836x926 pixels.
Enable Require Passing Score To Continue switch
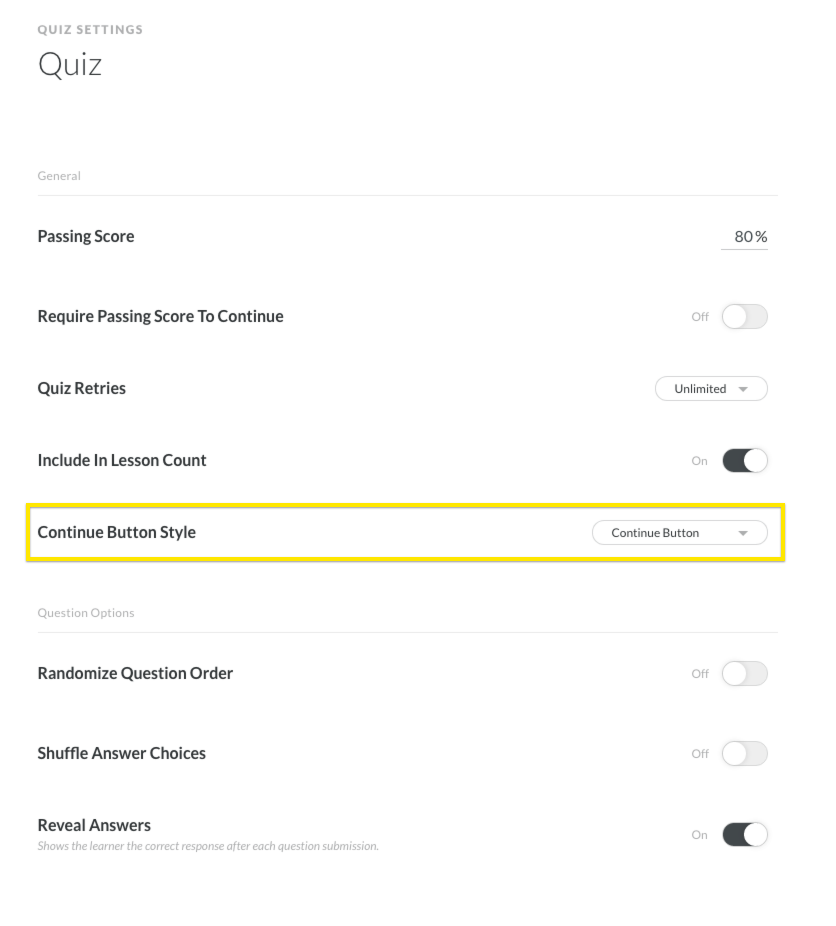(x=744, y=317)
